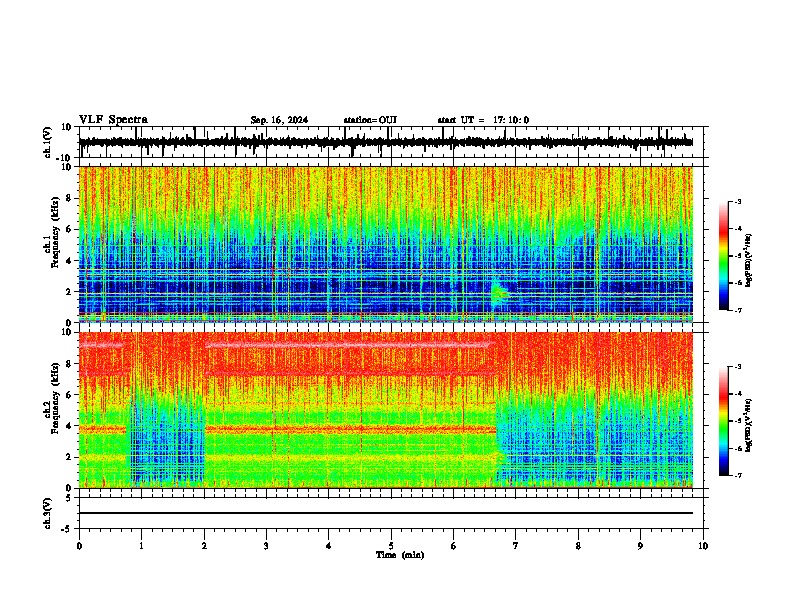Click the flat ch.3 voltage line

tap(386, 513)
